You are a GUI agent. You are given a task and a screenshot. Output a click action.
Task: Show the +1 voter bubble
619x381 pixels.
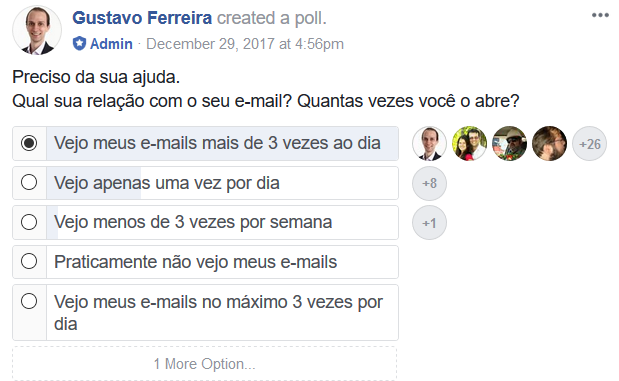point(429,223)
